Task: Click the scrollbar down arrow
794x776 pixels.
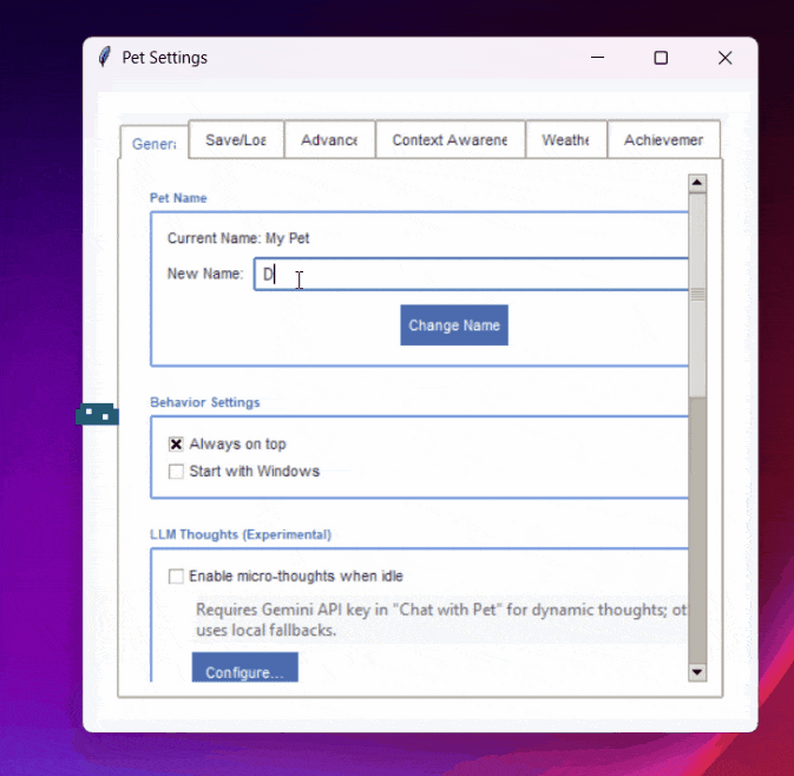Action: coord(697,672)
